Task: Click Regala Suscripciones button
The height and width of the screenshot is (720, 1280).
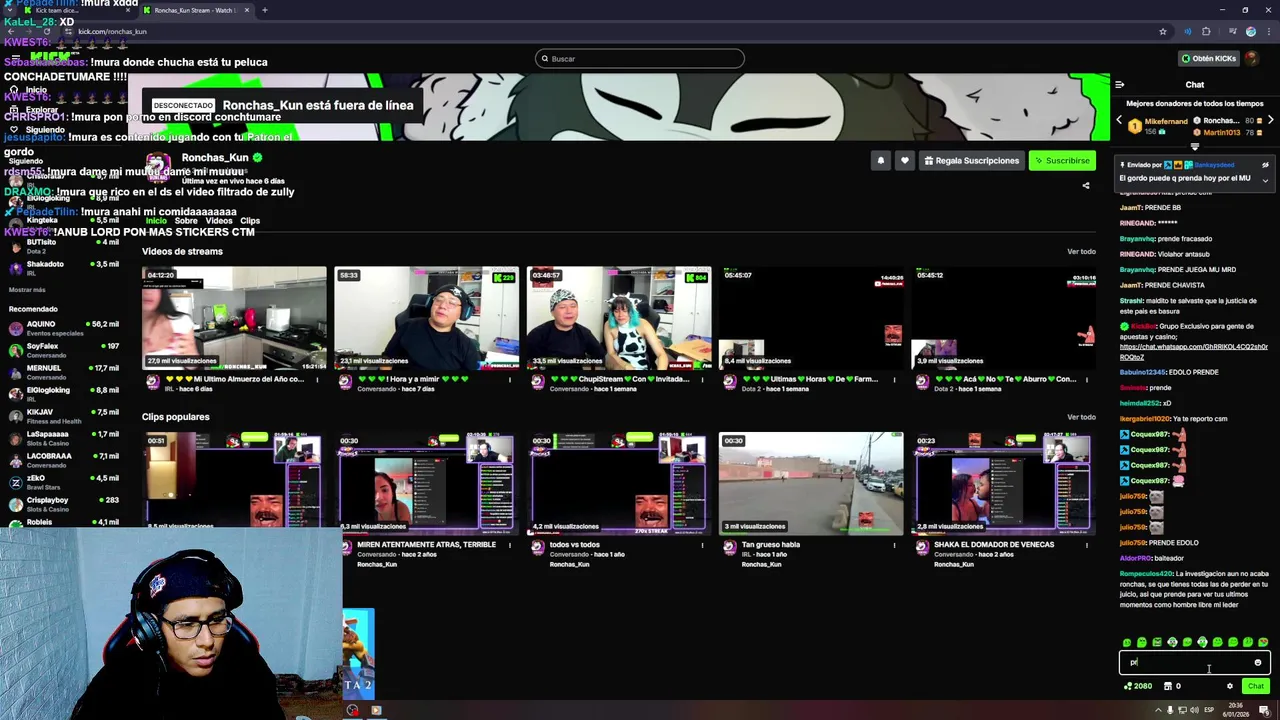Action: [971, 160]
